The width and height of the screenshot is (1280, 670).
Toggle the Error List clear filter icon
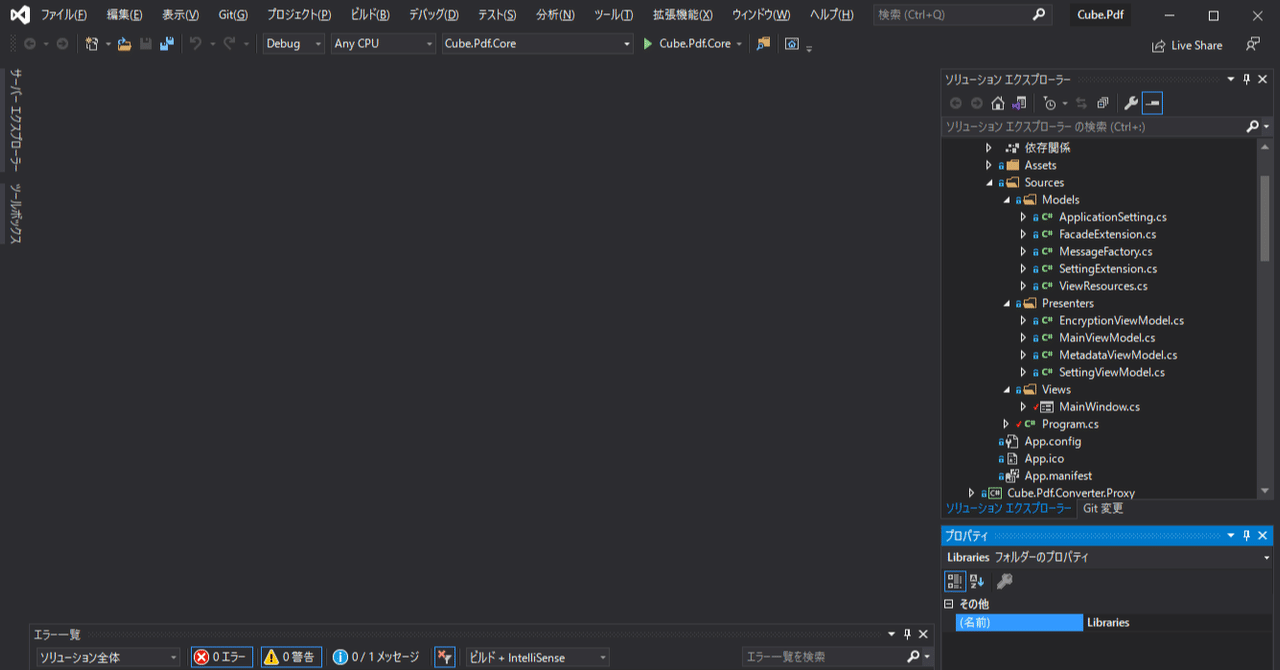445,657
